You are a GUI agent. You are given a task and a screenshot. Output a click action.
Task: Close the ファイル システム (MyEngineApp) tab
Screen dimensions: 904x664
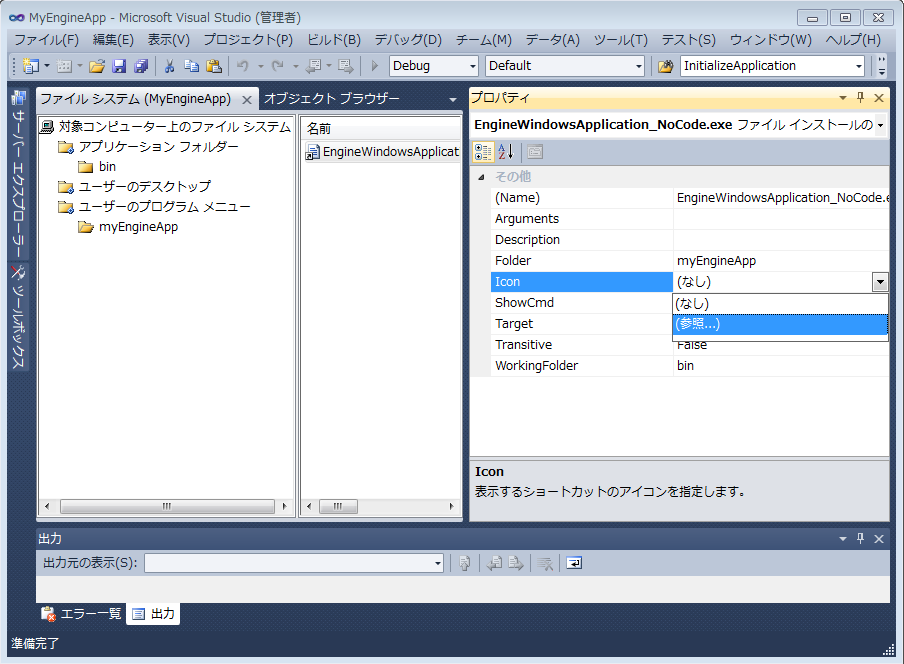tap(247, 100)
